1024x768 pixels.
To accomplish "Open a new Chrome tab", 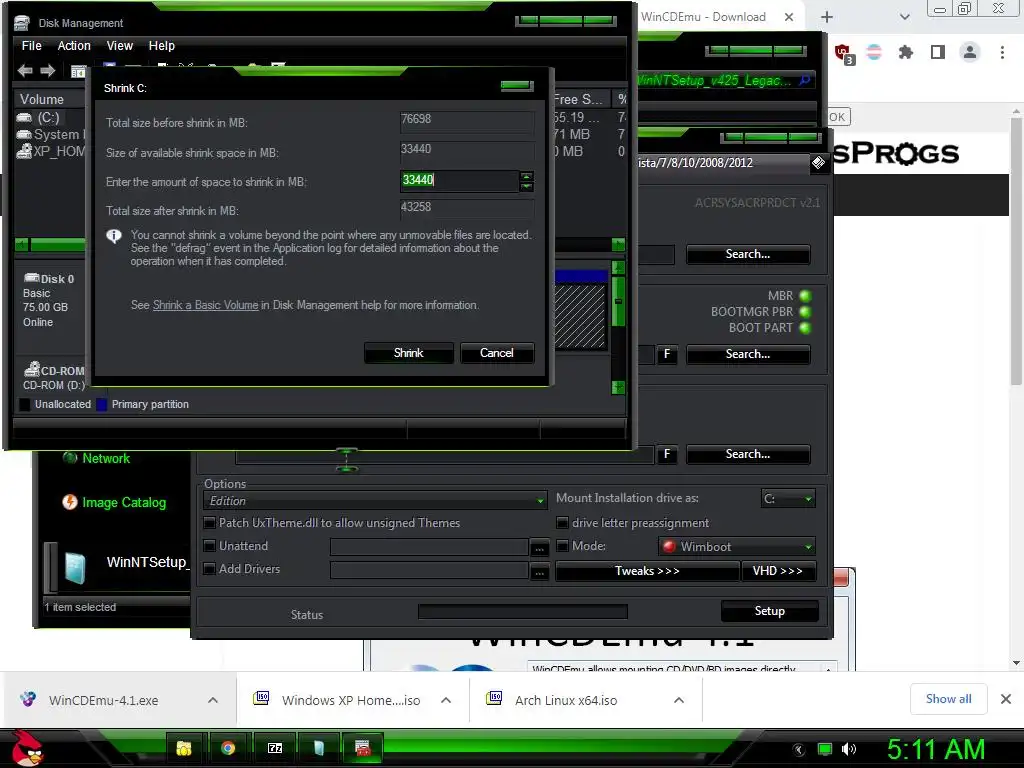I will click(x=827, y=17).
